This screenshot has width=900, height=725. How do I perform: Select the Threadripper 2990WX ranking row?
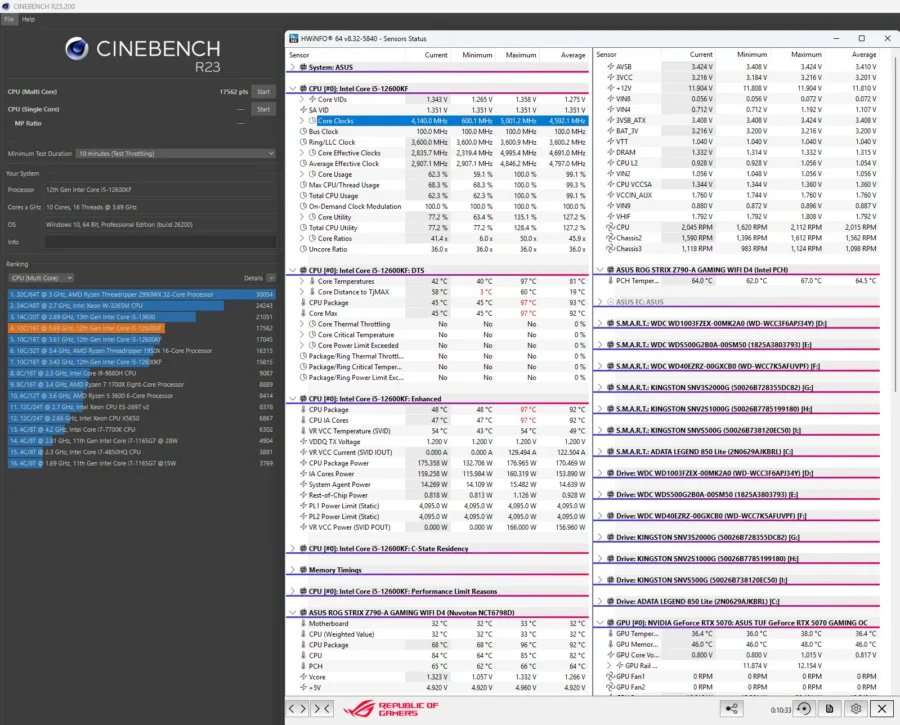(141, 294)
